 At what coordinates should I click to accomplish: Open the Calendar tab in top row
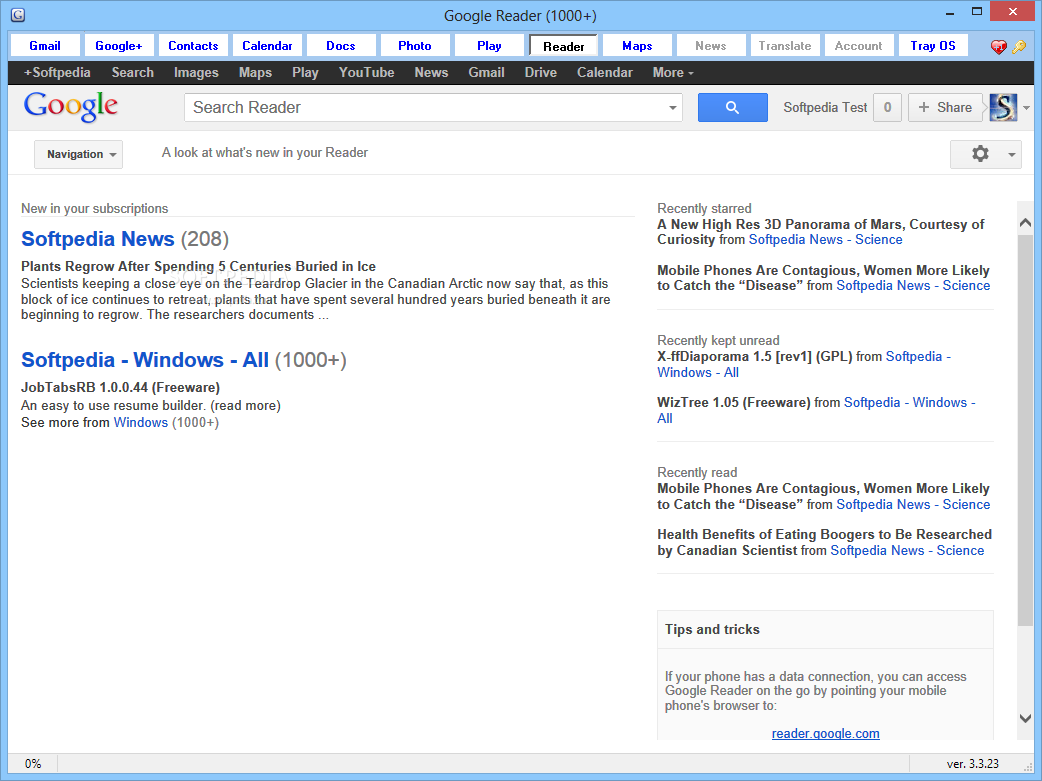[267, 46]
